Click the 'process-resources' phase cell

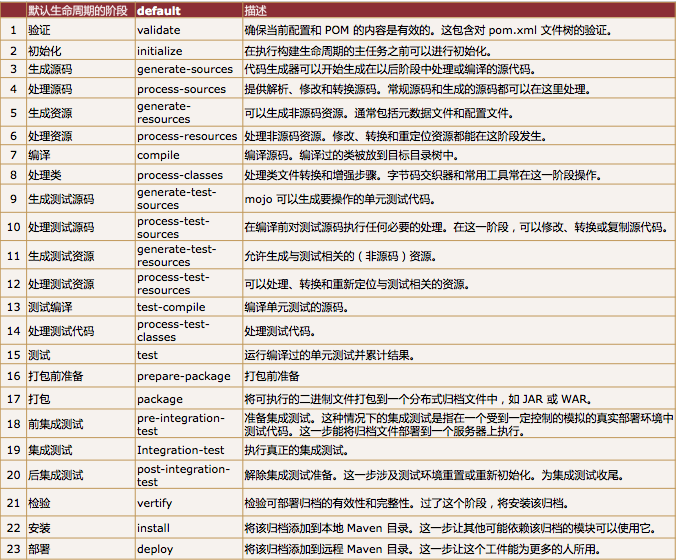pos(187,136)
